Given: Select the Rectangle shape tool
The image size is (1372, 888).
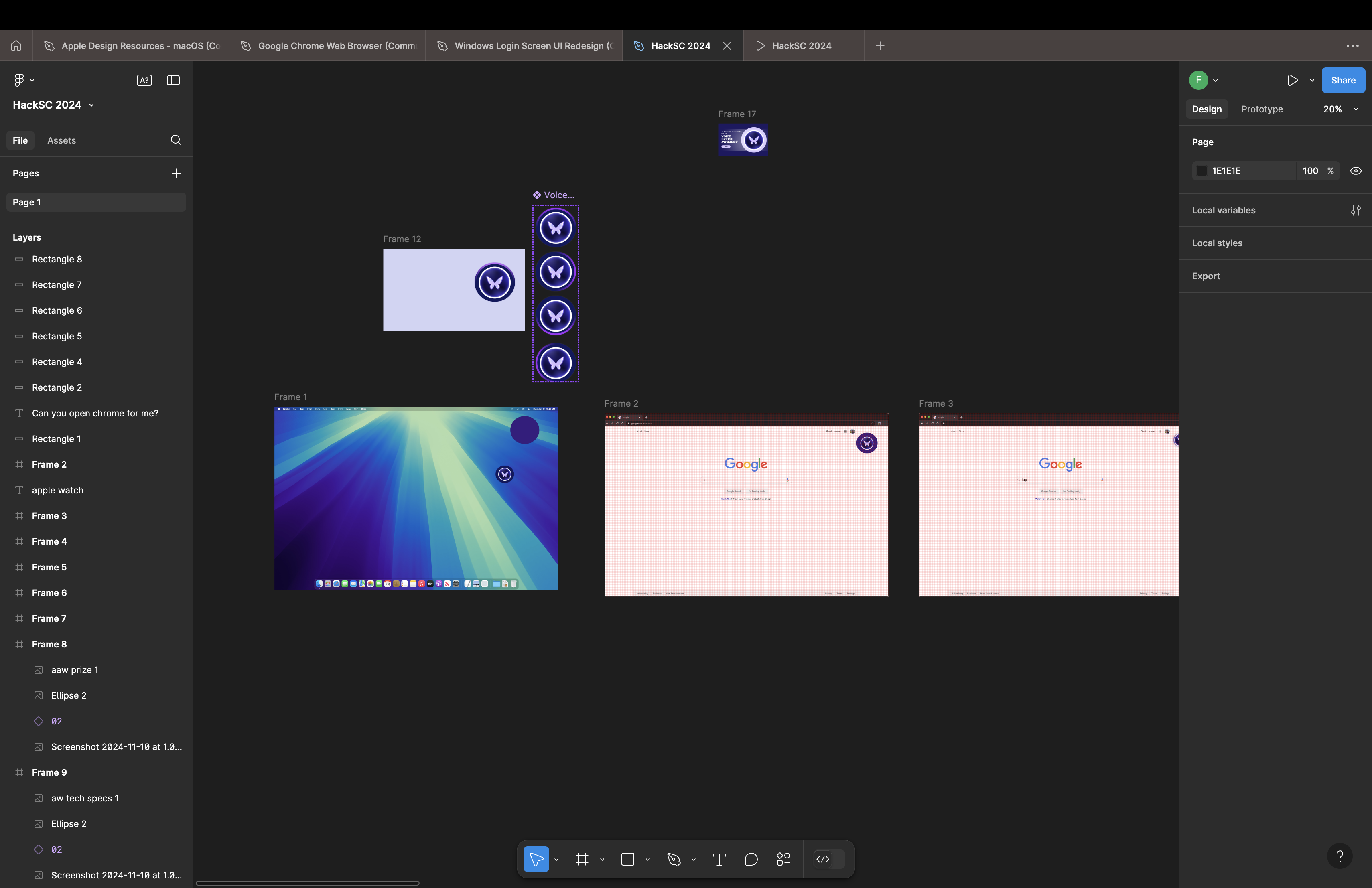Looking at the screenshot, I should 628,859.
